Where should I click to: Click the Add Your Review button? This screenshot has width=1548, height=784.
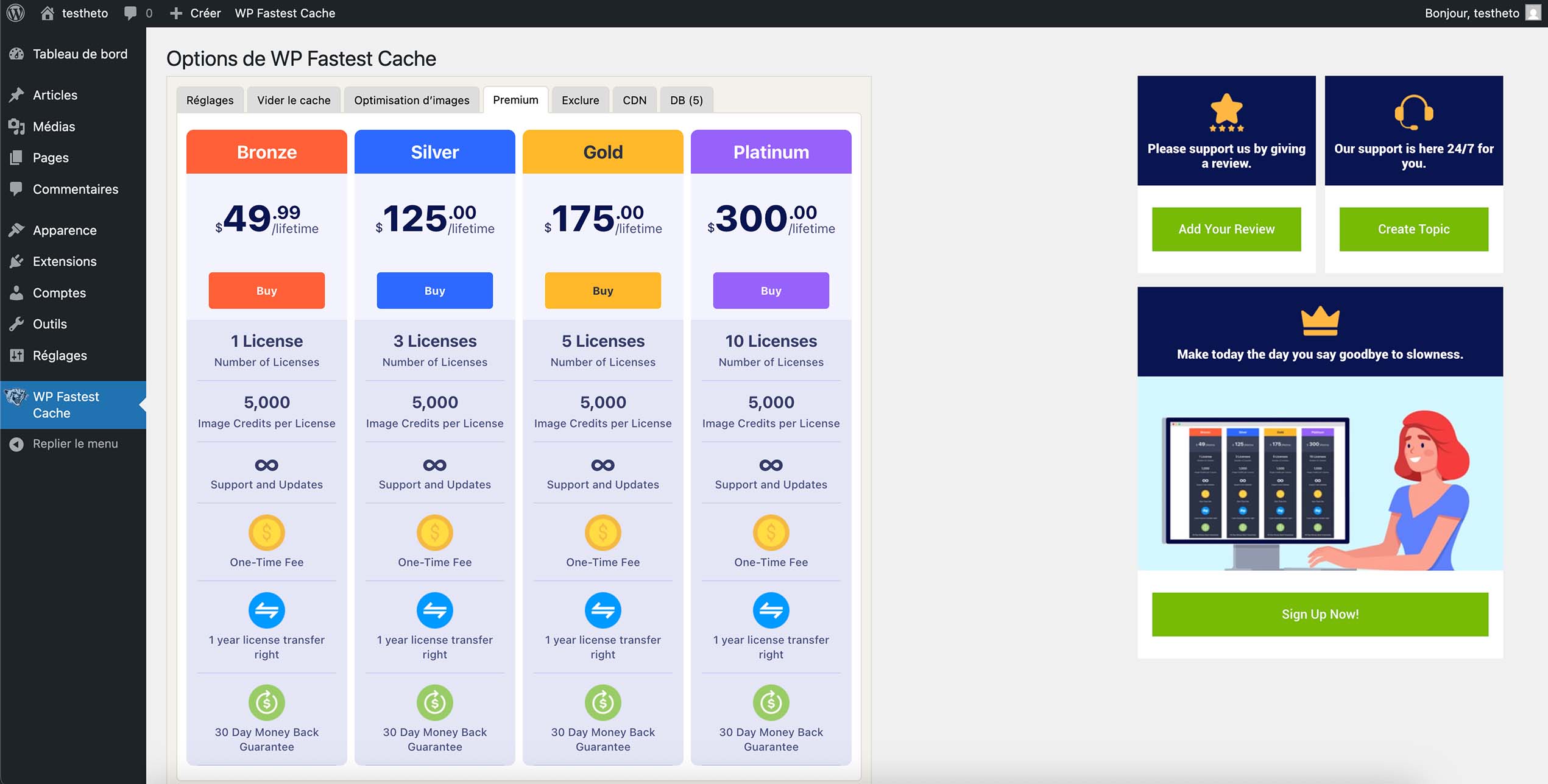point(1226,229)
